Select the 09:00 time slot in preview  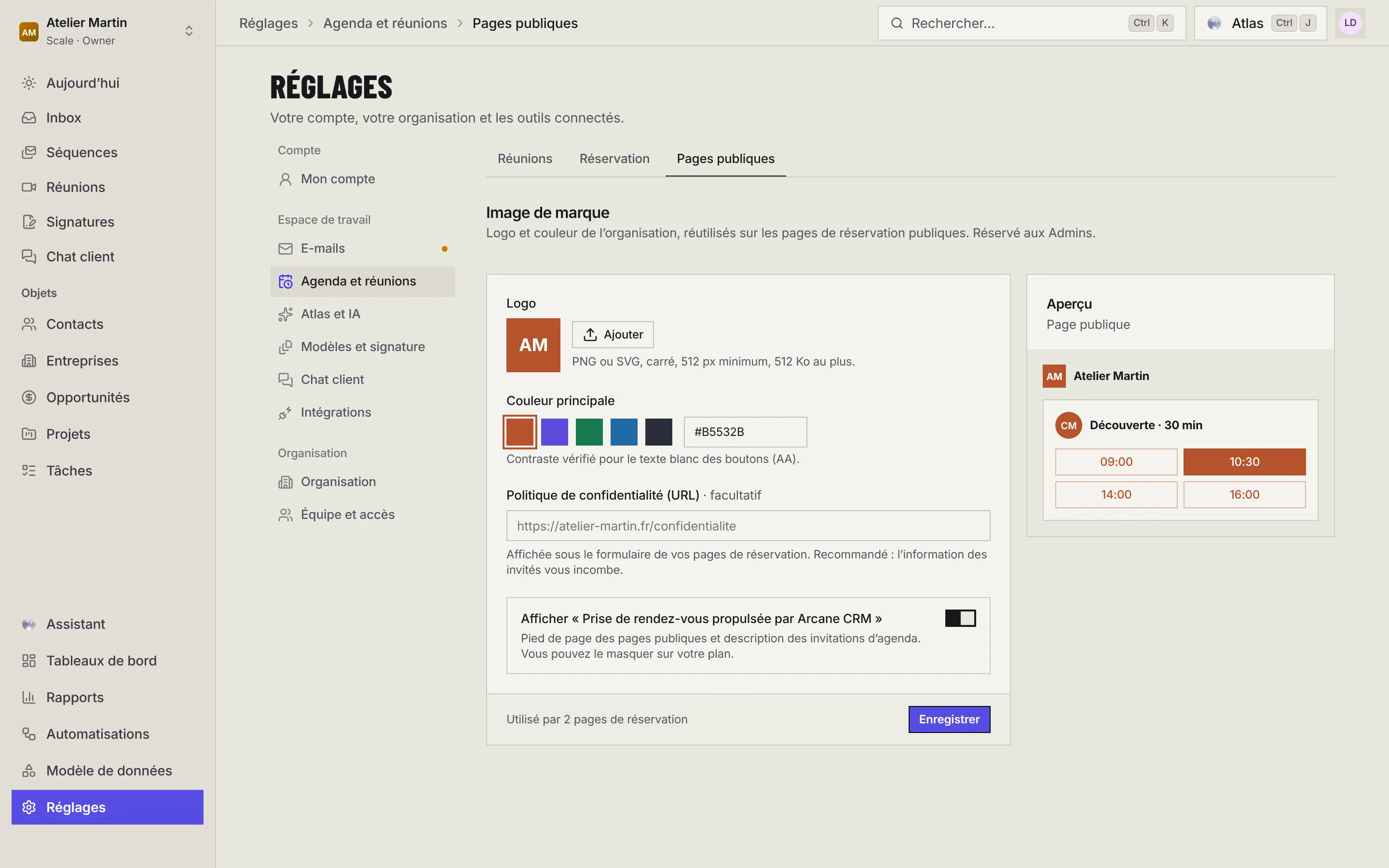click(1116, 461)
